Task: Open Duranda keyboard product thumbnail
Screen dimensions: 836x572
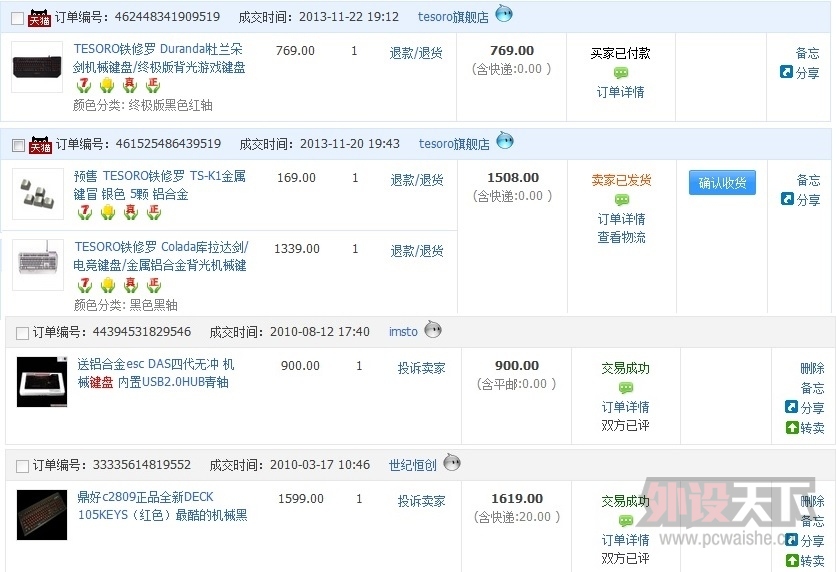Action: (x=37, y=67)
